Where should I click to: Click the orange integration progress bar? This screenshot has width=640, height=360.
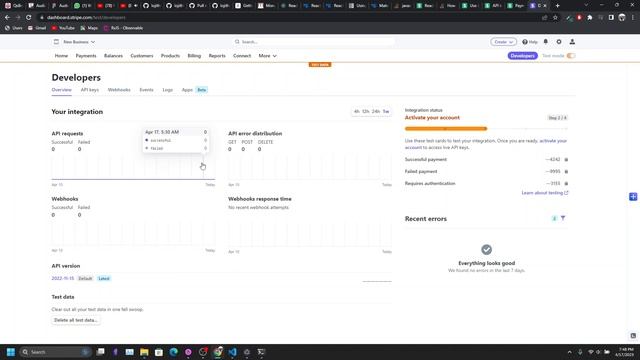[446, 129]
